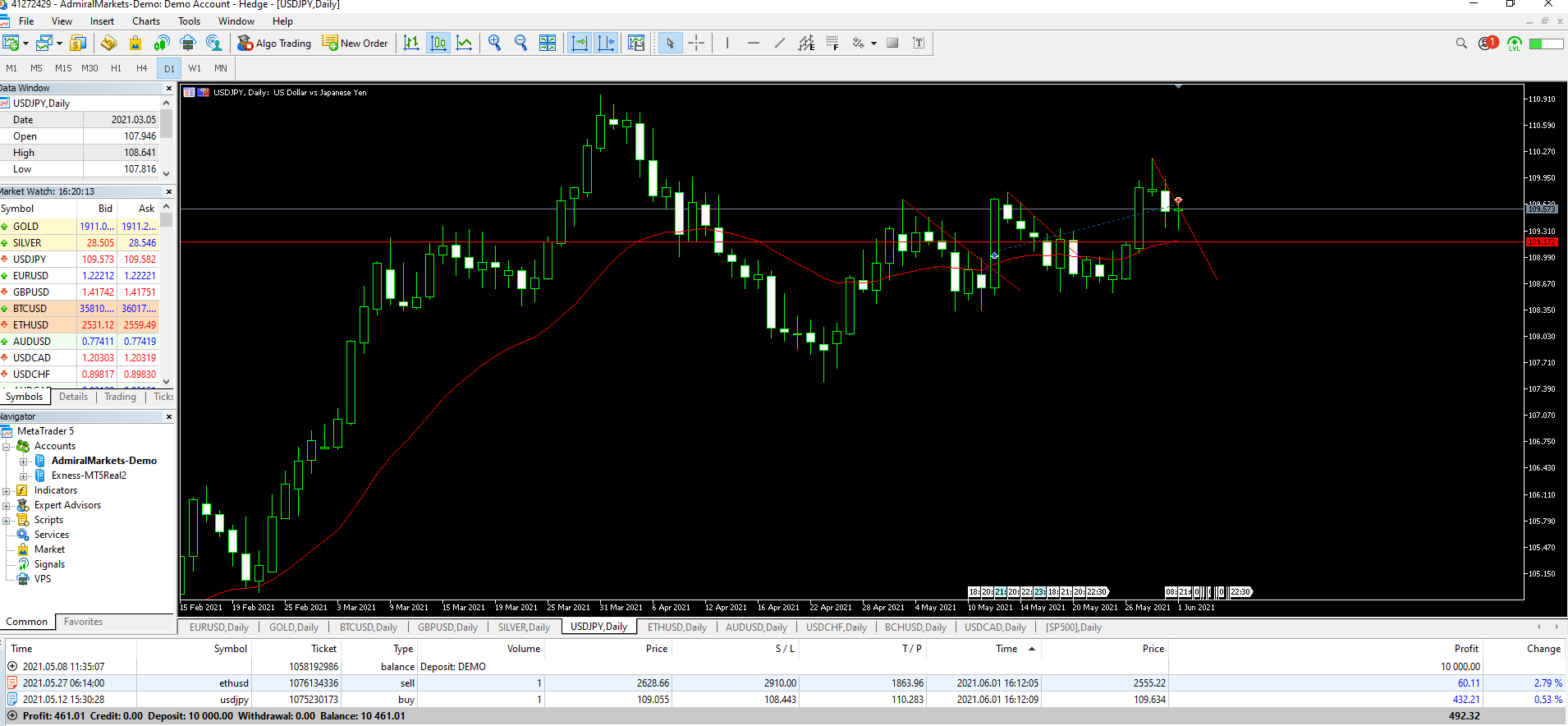Select the cursor arrow tool

pos(670,43)
